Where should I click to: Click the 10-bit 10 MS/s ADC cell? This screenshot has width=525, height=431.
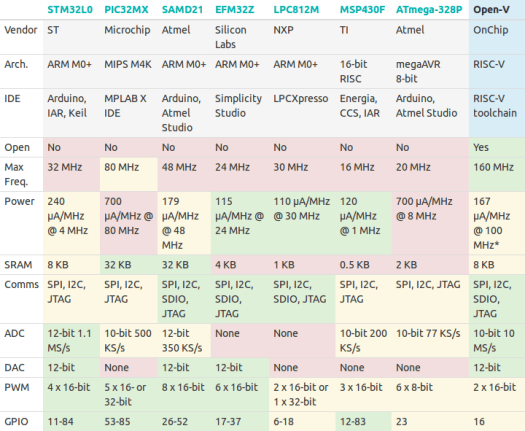tap(497, 341)
